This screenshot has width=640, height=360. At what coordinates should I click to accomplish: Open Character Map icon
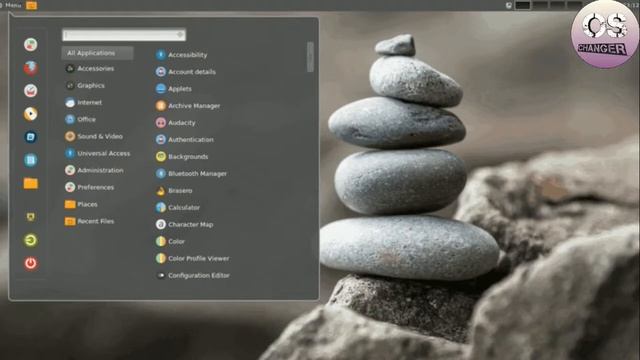coord(161,224)
